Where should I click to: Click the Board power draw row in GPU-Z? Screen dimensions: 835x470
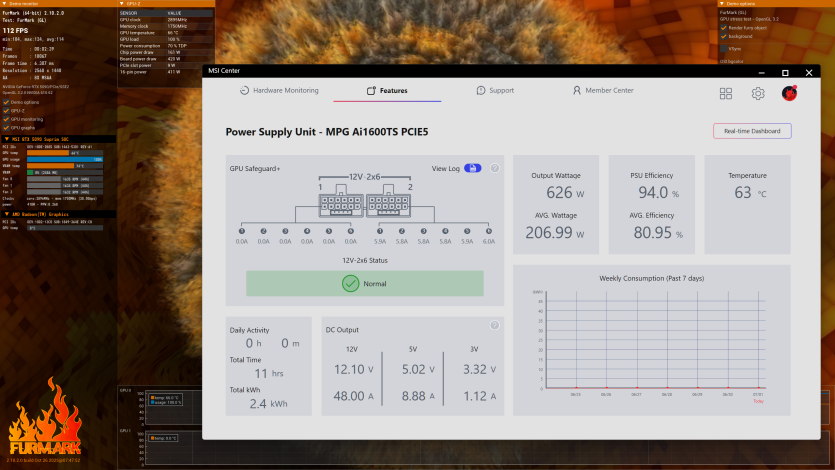166,59
